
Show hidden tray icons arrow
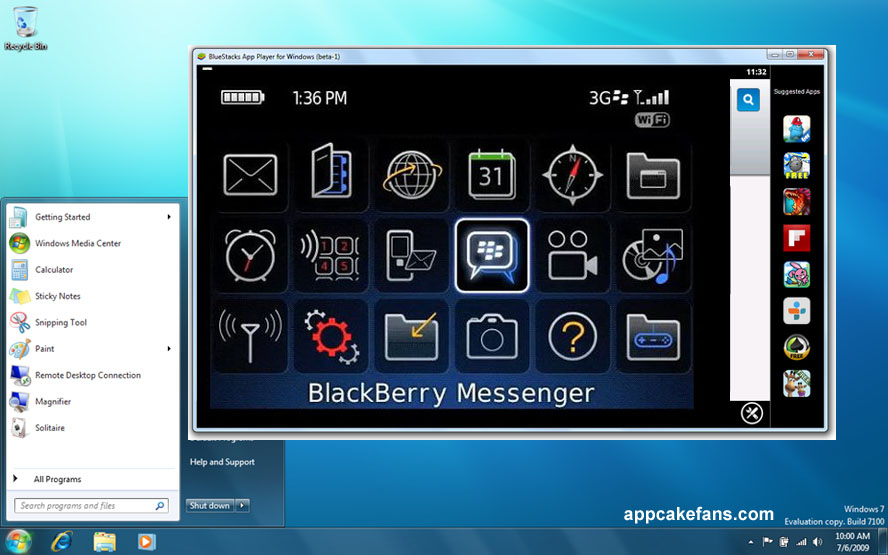click(751, 543)
